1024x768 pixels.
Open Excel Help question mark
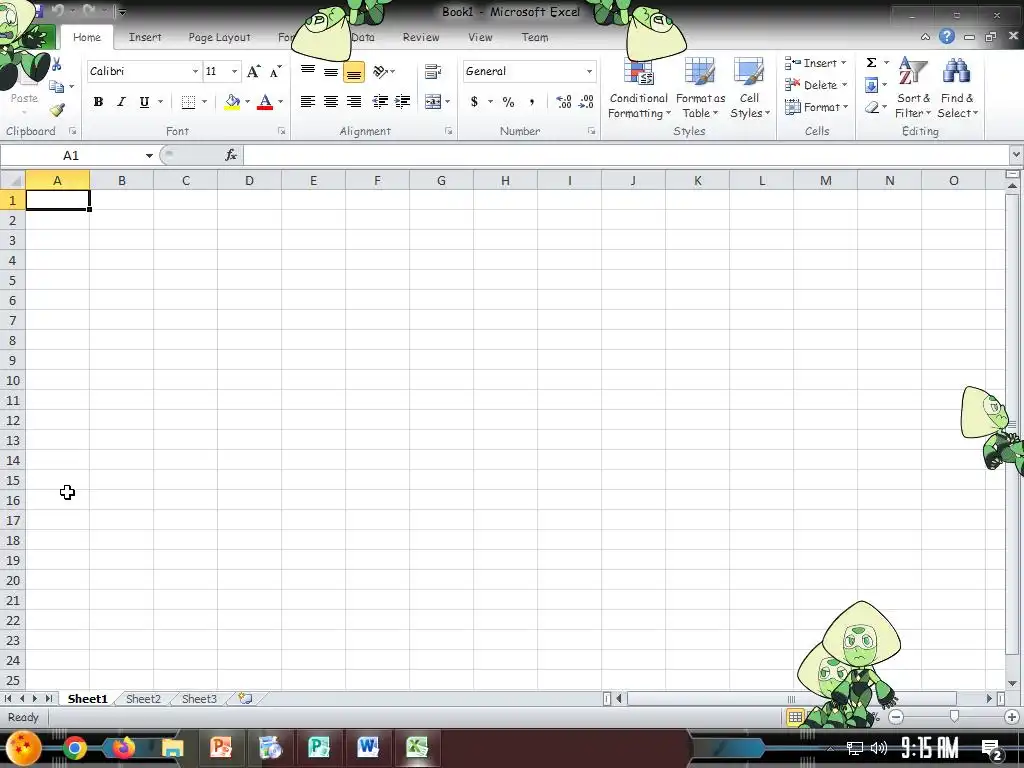pyautogui.click(x=946, y=37)
